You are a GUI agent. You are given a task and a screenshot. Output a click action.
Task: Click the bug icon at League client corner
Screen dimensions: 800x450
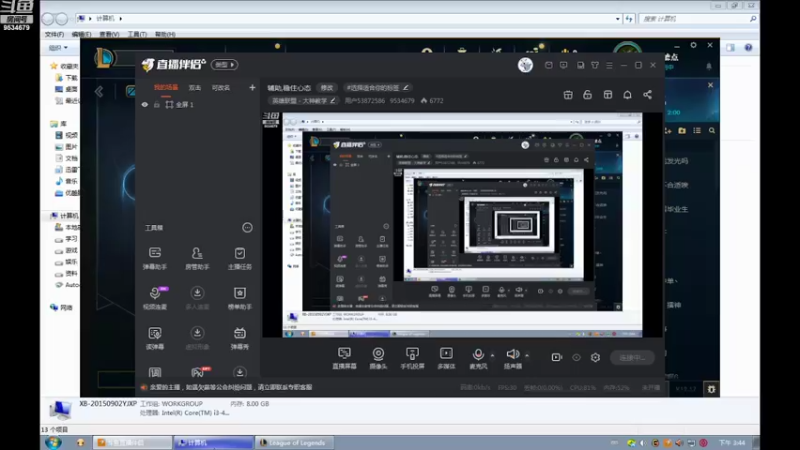(711, 389)
